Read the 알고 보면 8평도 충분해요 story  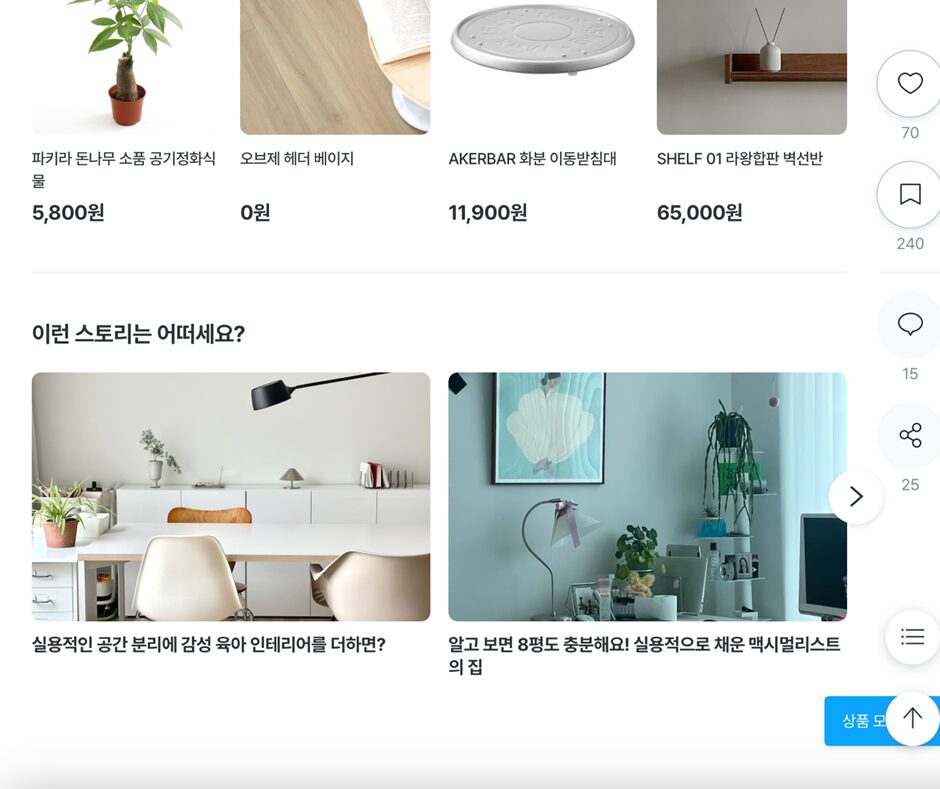tap(644, 655)
